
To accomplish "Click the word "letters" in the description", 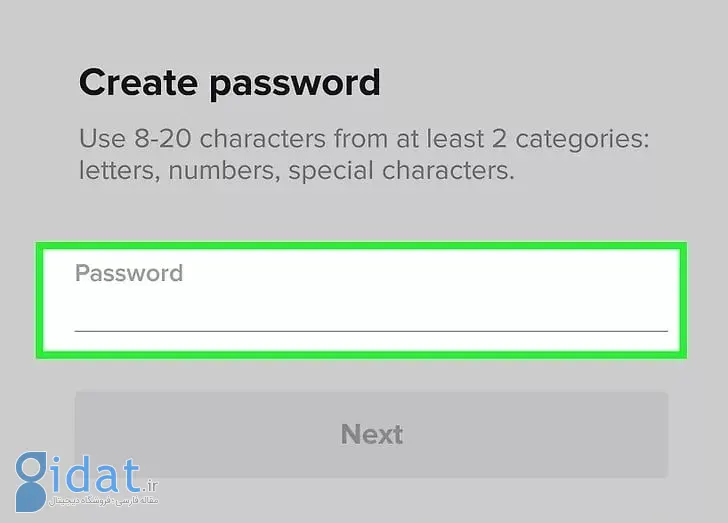I will coord(118,170).
